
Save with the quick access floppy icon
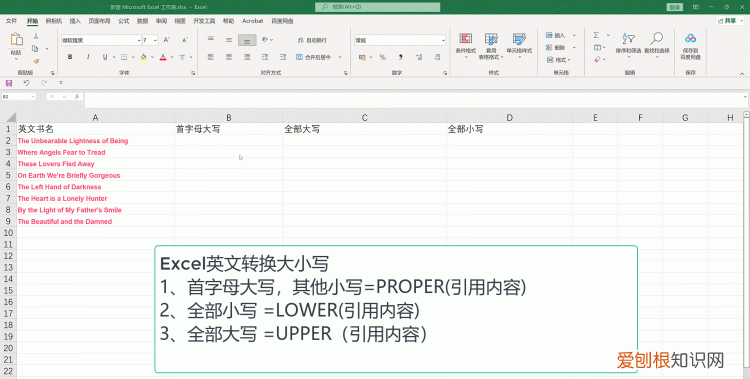coord(9,83)
